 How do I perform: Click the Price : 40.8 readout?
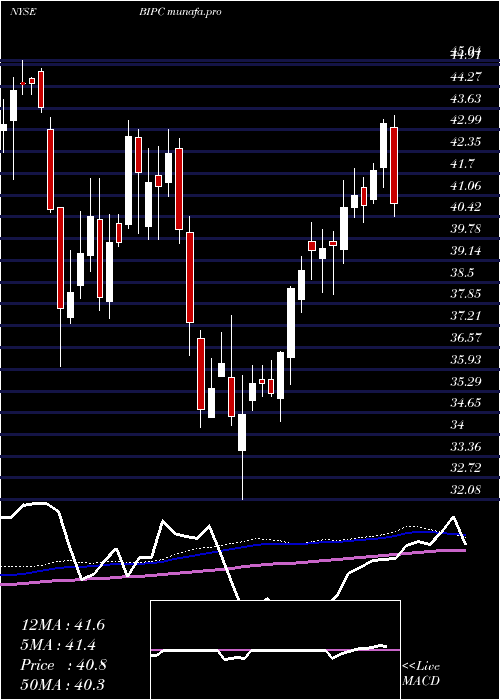(x=63, y=665)
